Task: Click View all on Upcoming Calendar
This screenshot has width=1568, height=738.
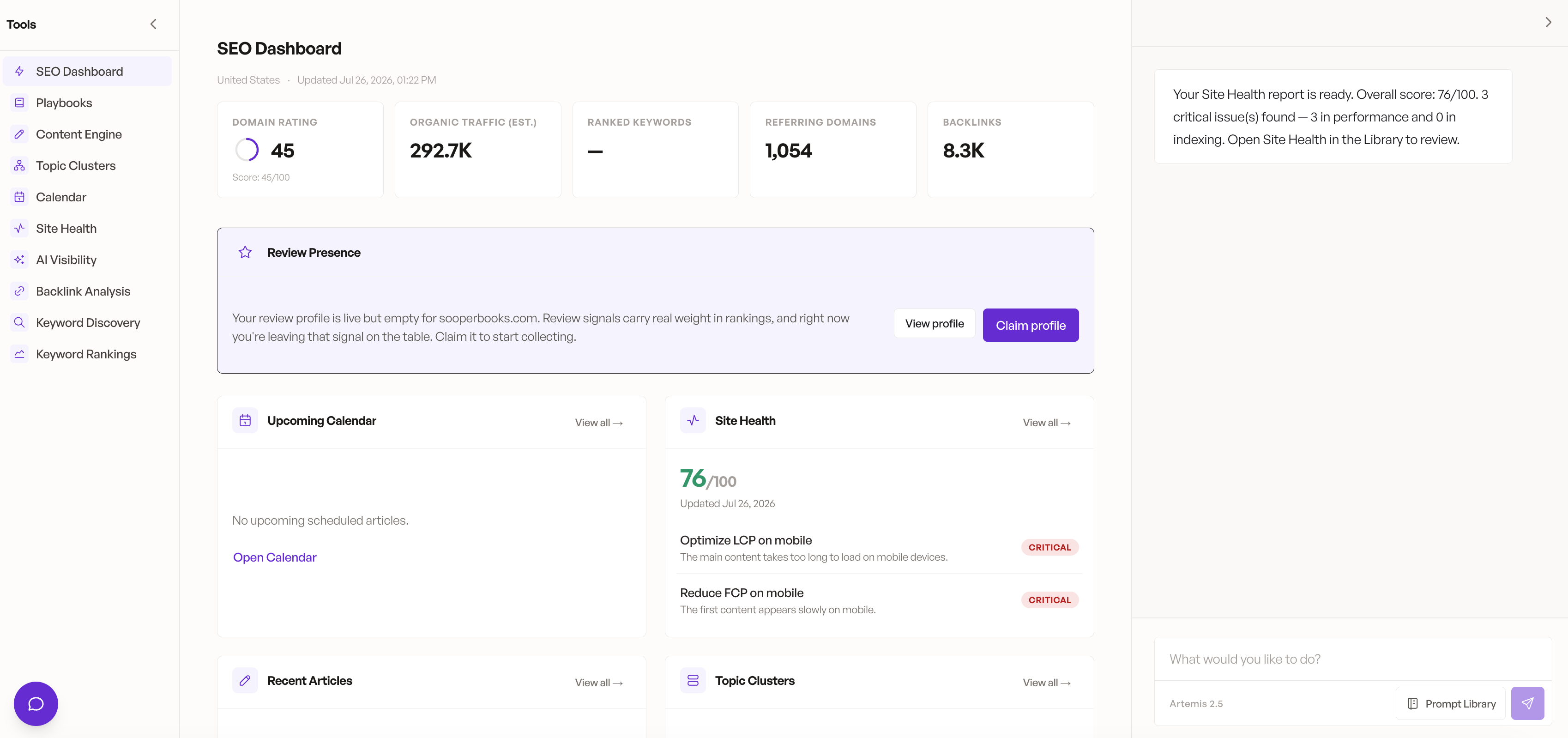Action: tap(599, 423)
